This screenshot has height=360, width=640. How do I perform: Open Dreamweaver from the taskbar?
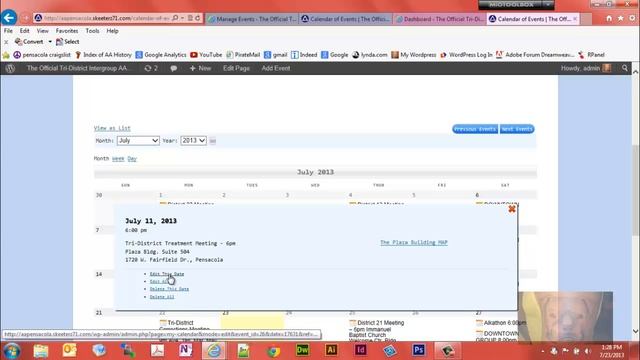[302, 351]
